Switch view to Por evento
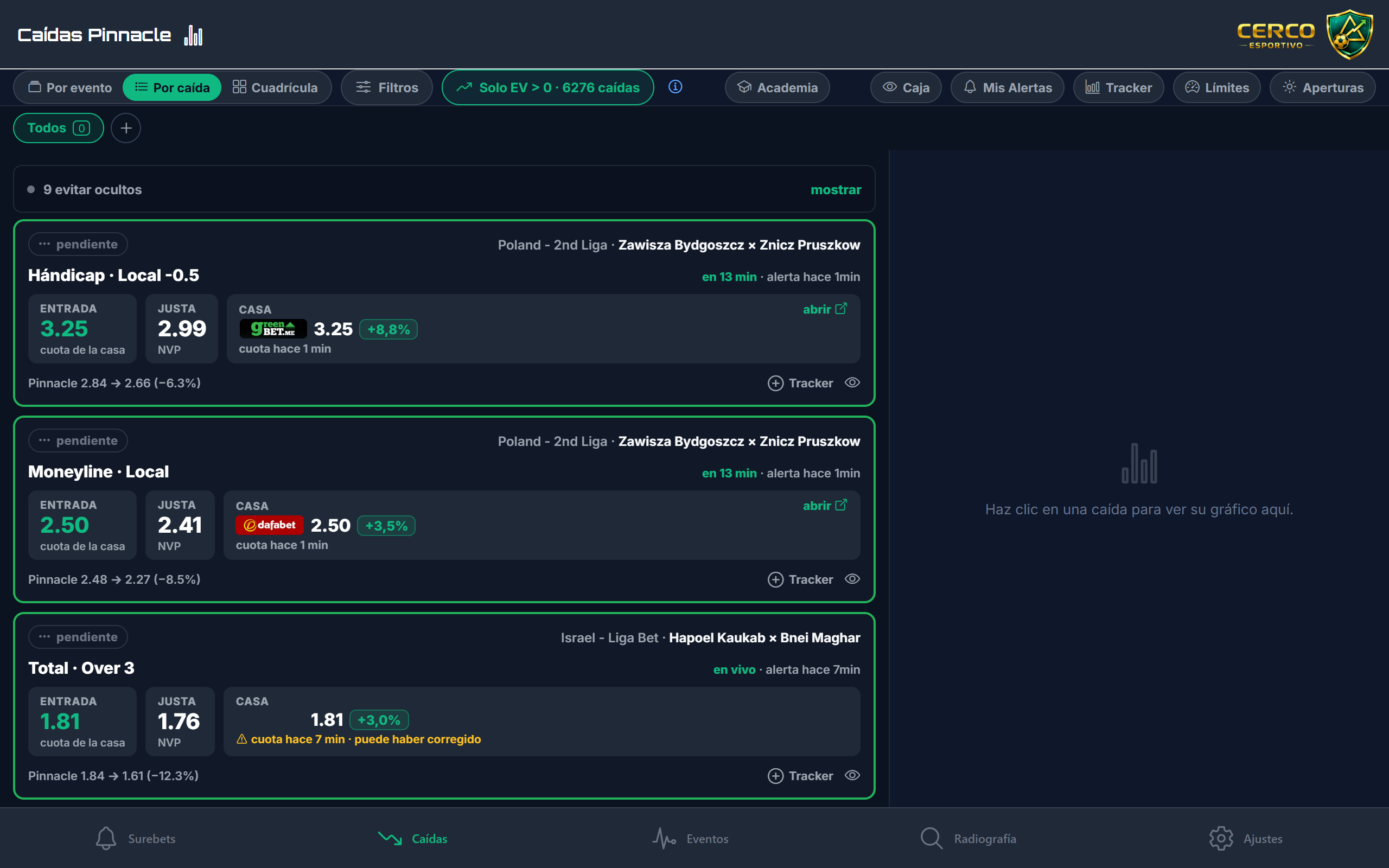1389x868 pixels. tap(70, 87)
